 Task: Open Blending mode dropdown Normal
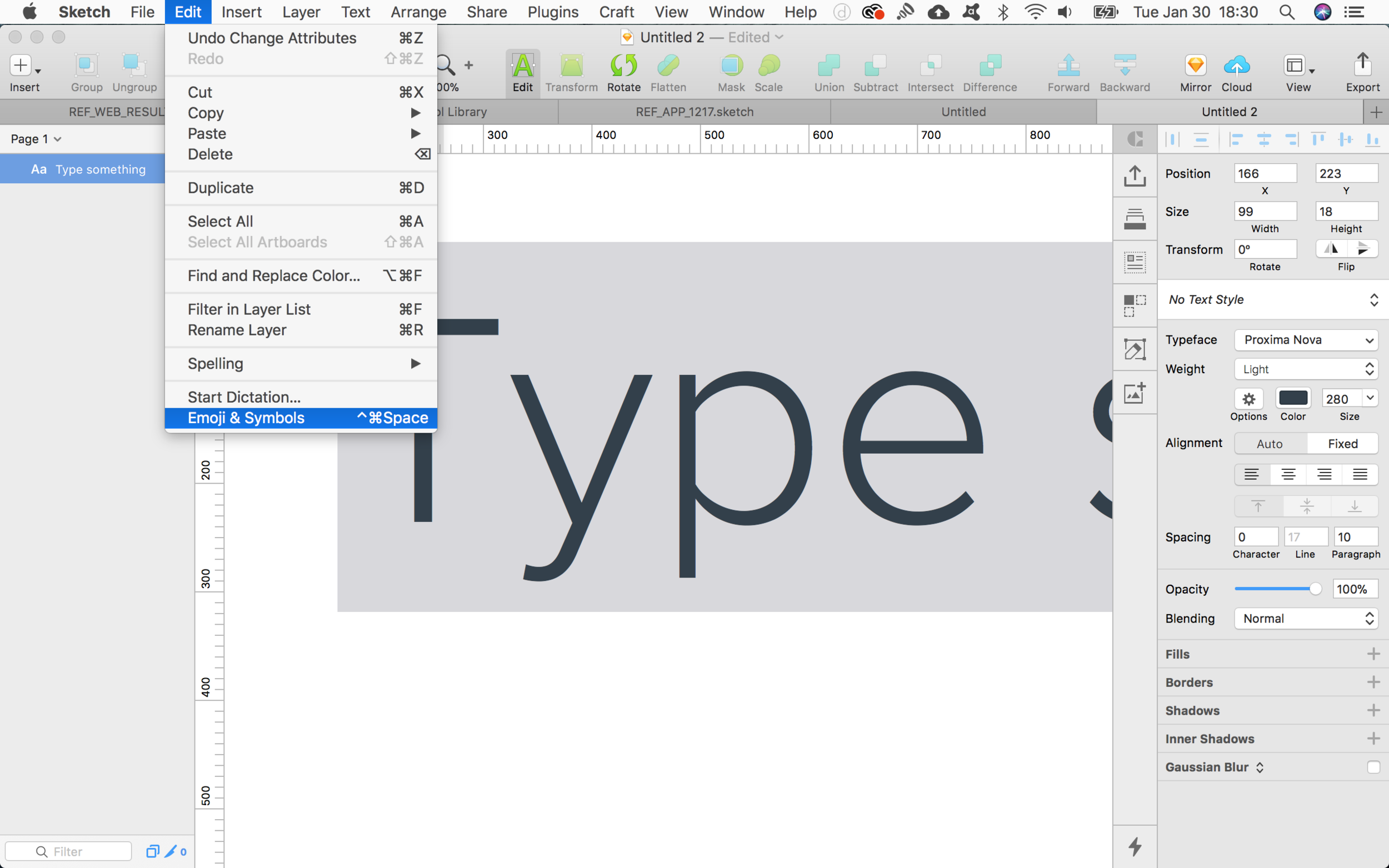tap(1306, 618)
